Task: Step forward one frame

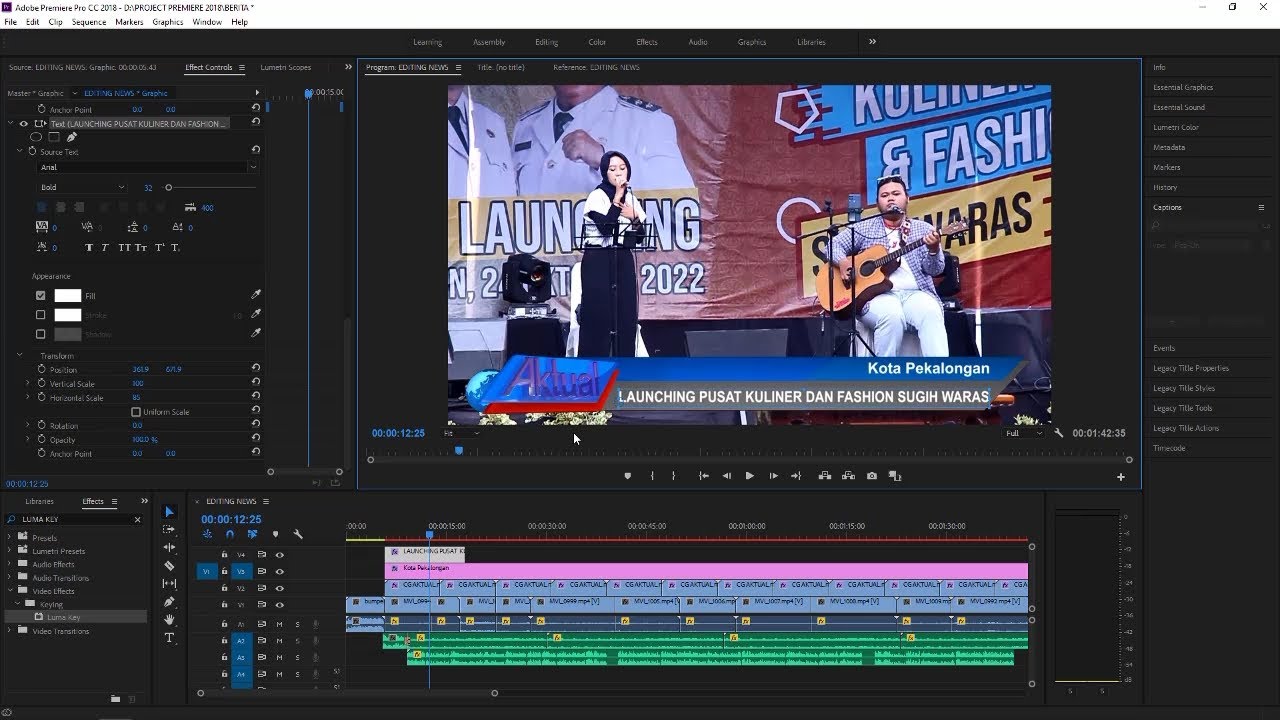Action: click(x=773, y=476)
